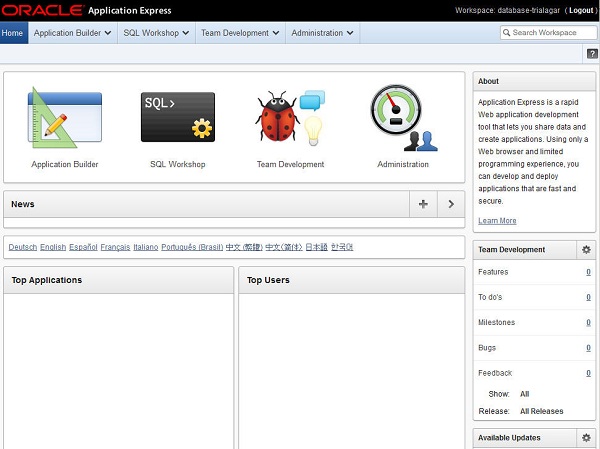Switch language to Français
600x449 pixels.
(115, 247)
